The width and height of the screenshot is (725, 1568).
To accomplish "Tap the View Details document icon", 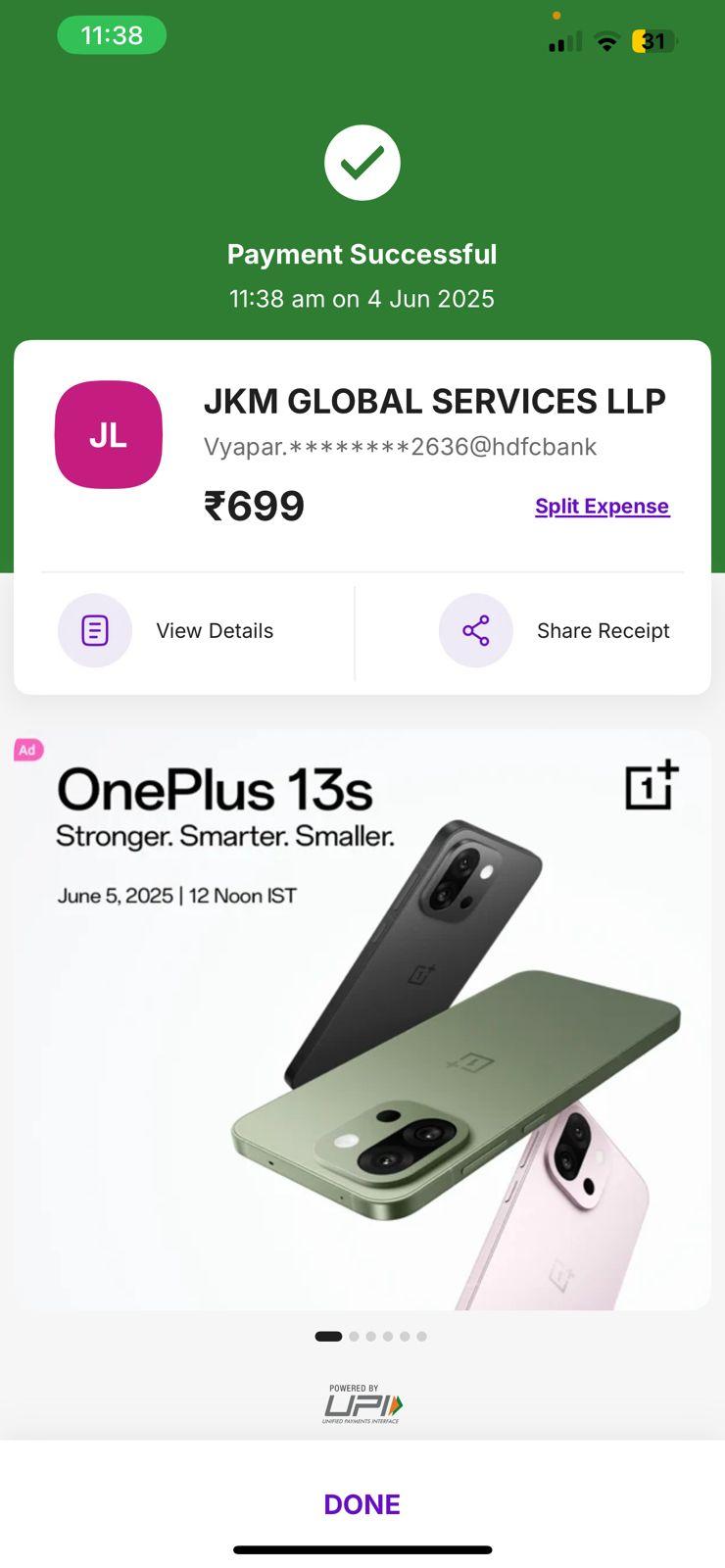I will pos(95,630).
